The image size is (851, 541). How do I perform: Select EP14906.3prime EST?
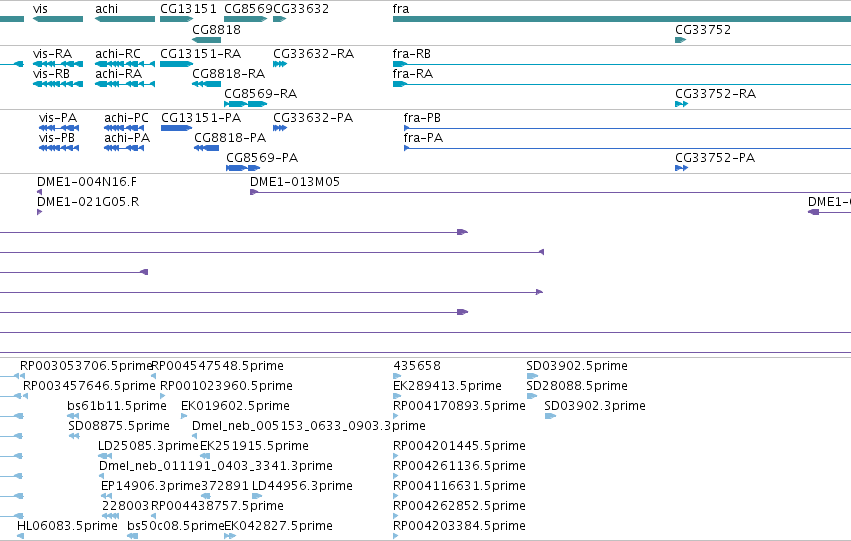point(106,496)
